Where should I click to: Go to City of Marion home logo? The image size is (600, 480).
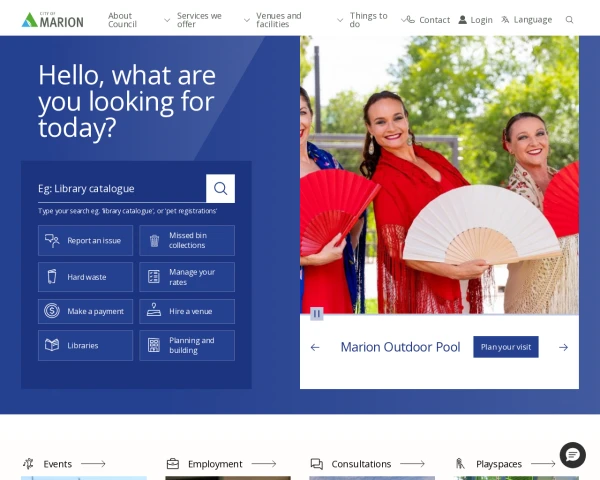[52, 20]
